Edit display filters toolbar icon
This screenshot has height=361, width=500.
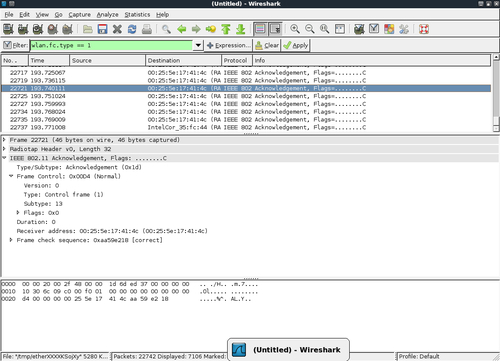[x=374, y=29]
